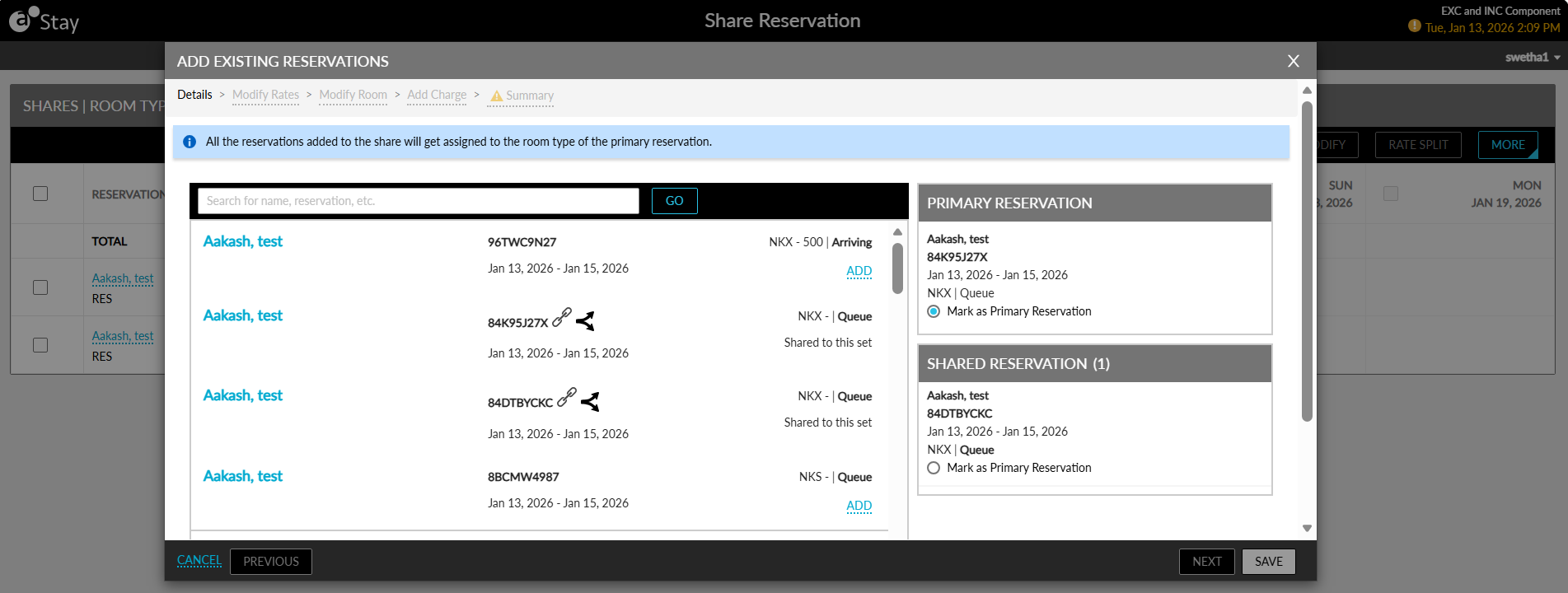Click link icon beside 84DTBYCKC
The width and height of the screenshot is (1568, 593).
567,397
